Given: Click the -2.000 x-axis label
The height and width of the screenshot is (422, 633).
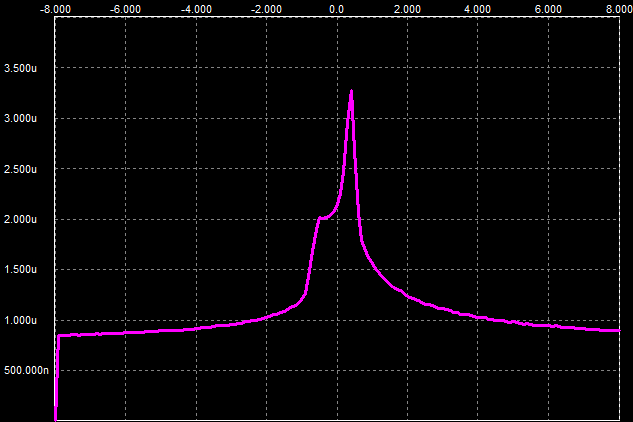Looking at the screenshot, I should pyautogui.click(x=266, y=9).
